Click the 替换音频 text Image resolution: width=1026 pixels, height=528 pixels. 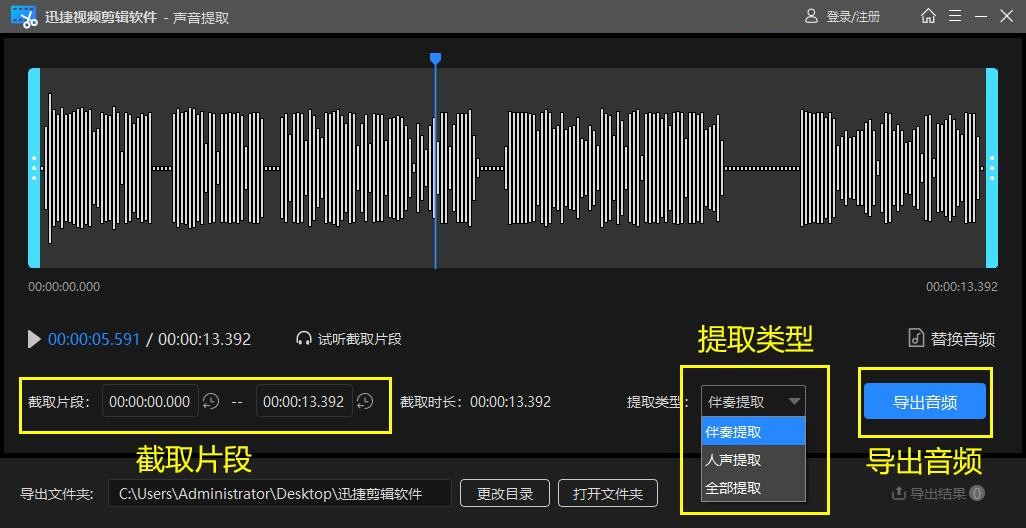click(x=963, y=339)
